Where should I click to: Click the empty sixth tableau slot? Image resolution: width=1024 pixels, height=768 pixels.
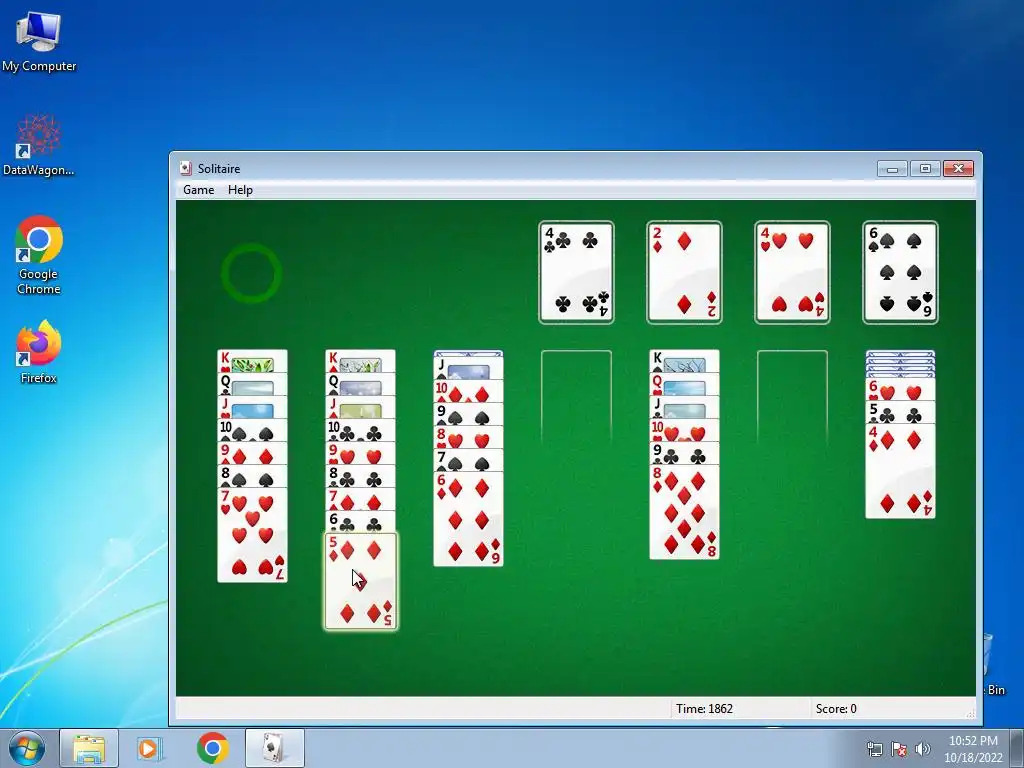792,397
